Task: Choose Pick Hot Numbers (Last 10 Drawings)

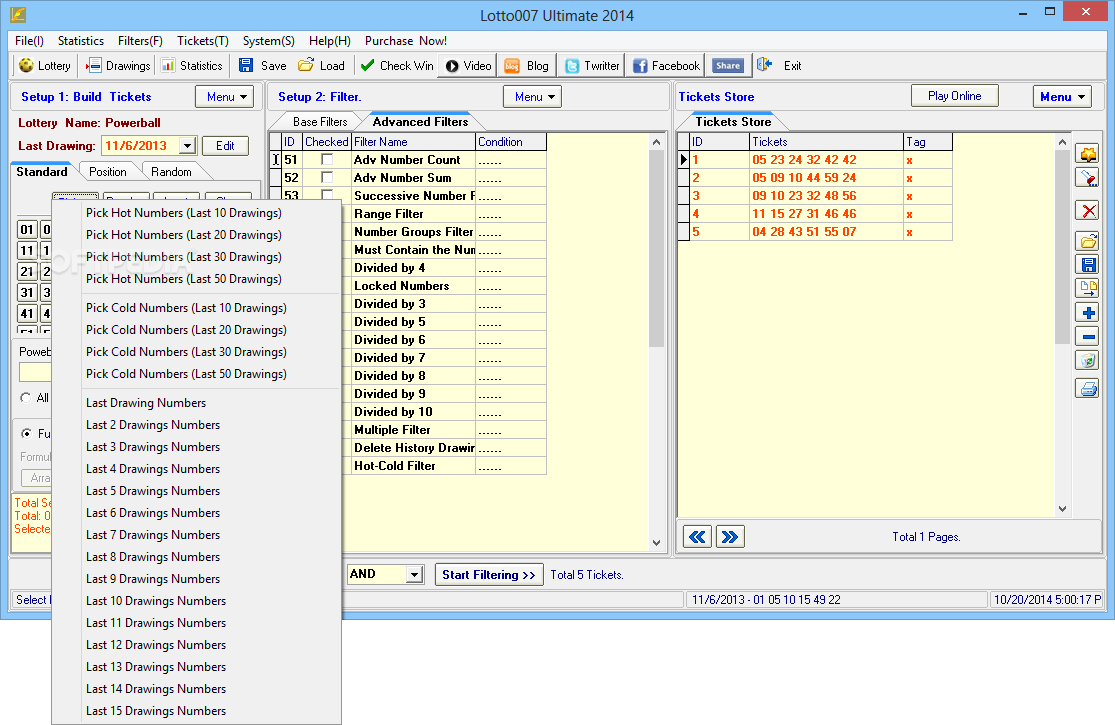Action: click(x=196, y=213)
